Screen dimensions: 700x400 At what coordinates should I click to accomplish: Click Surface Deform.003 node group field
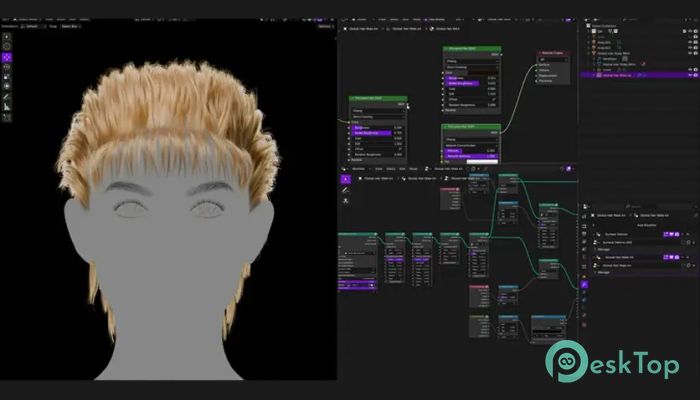click(639, 242)
